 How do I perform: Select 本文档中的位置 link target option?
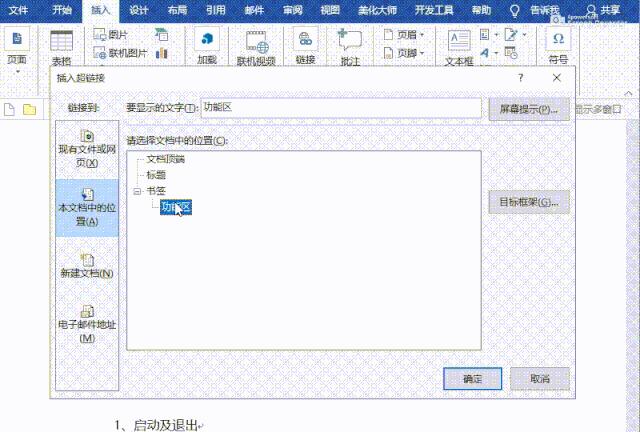(x=87, y=208)
